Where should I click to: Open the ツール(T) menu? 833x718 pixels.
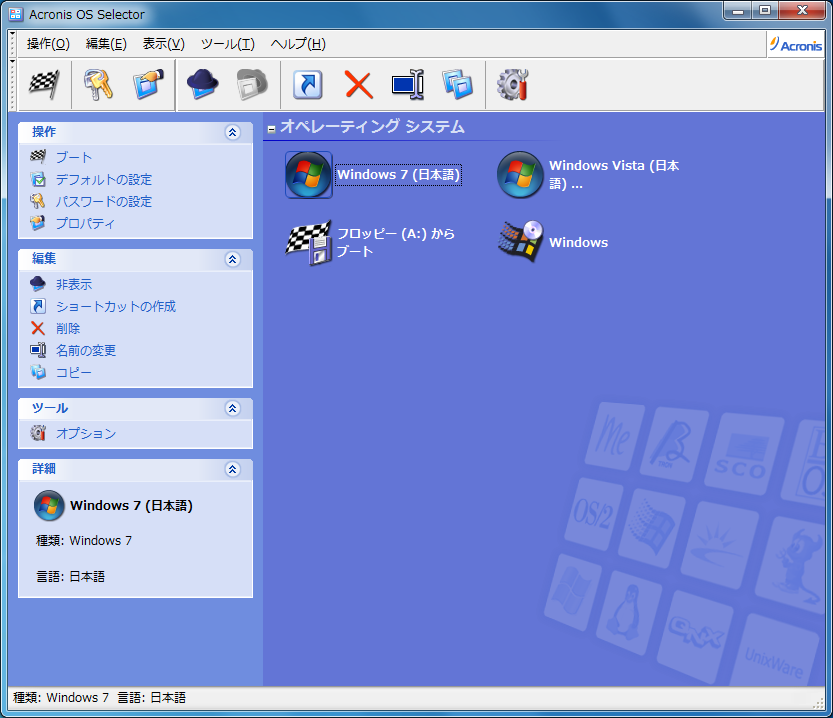(x=228, y=44)
